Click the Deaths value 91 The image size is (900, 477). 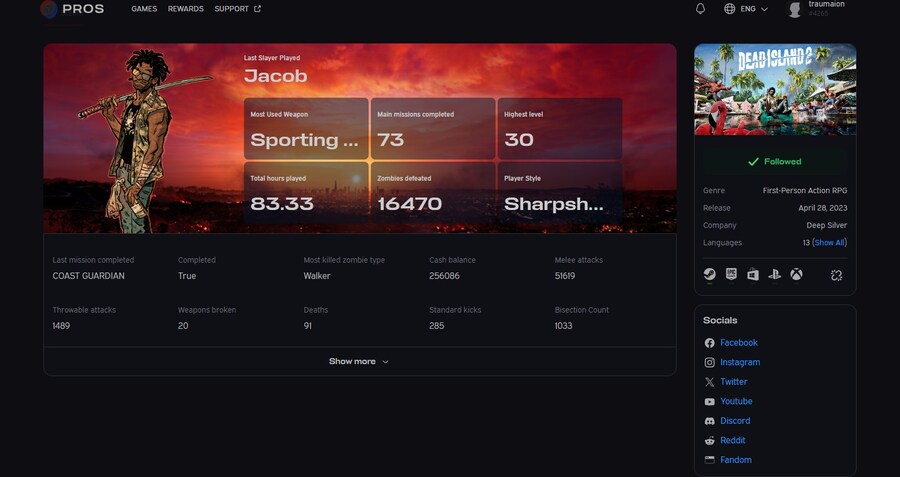[308, 326]
